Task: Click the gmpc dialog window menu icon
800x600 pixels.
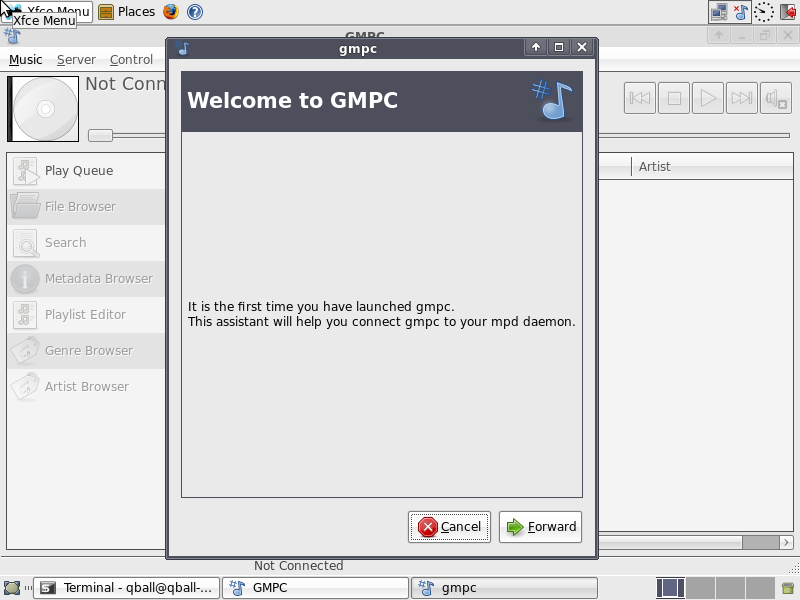Action: point(183,48)
